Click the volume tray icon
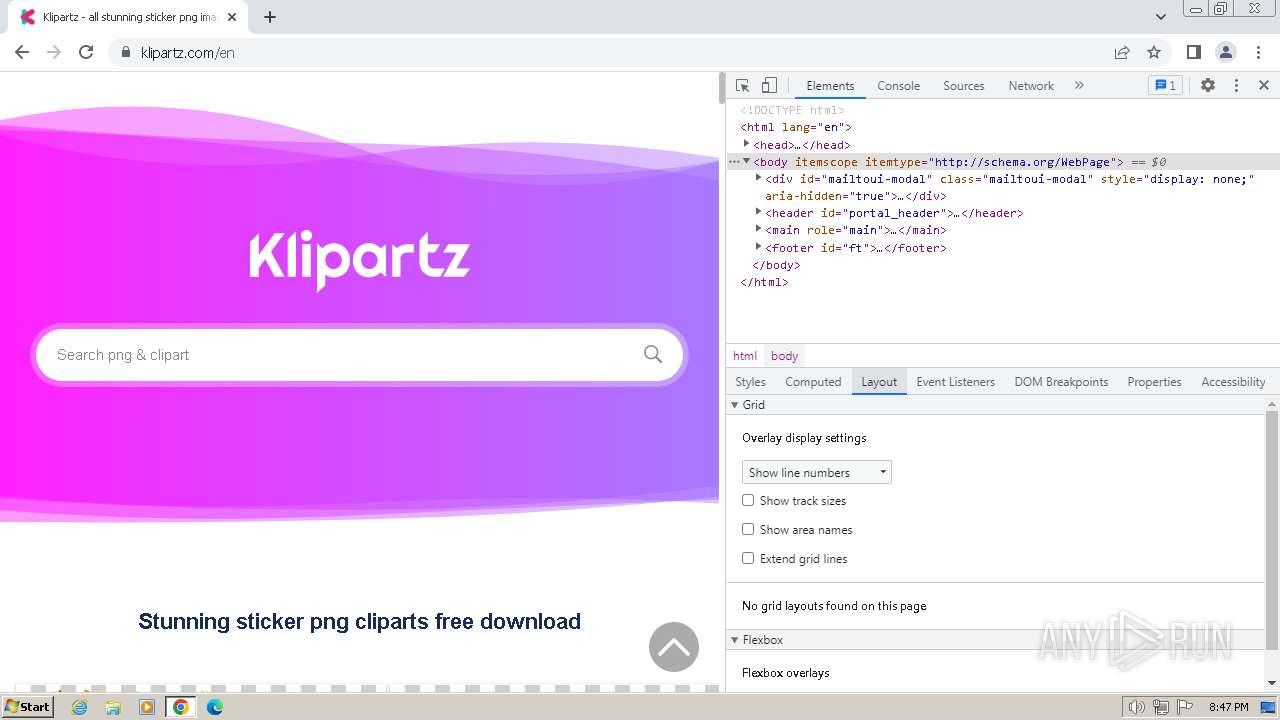 click(1137, 707)
